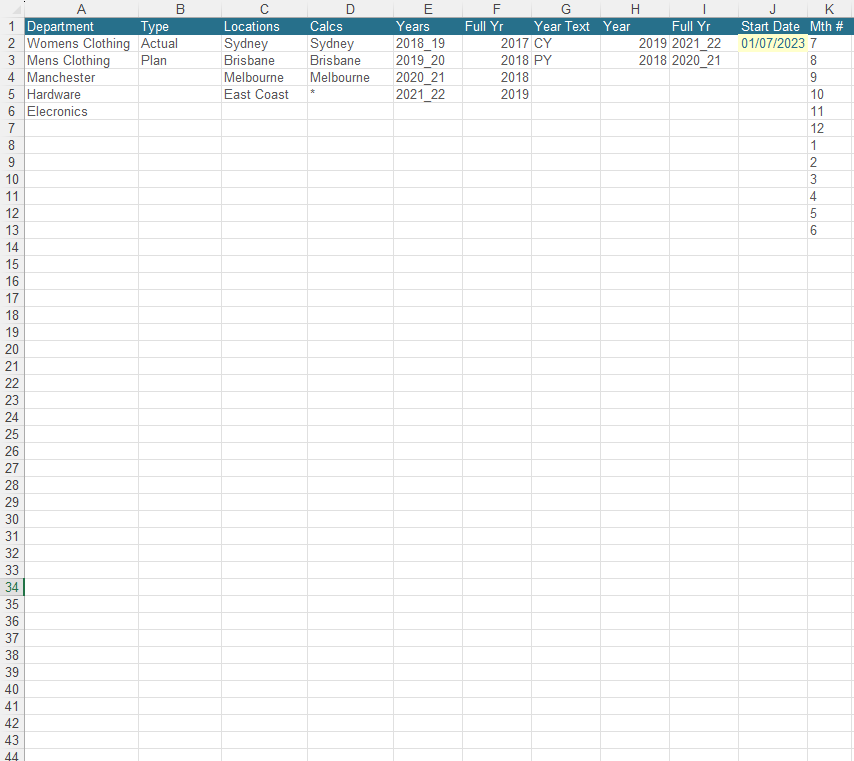Click the 2018 cell in Year column
Viewport: 854px width, 761px height.
click(x=635, y=60)
